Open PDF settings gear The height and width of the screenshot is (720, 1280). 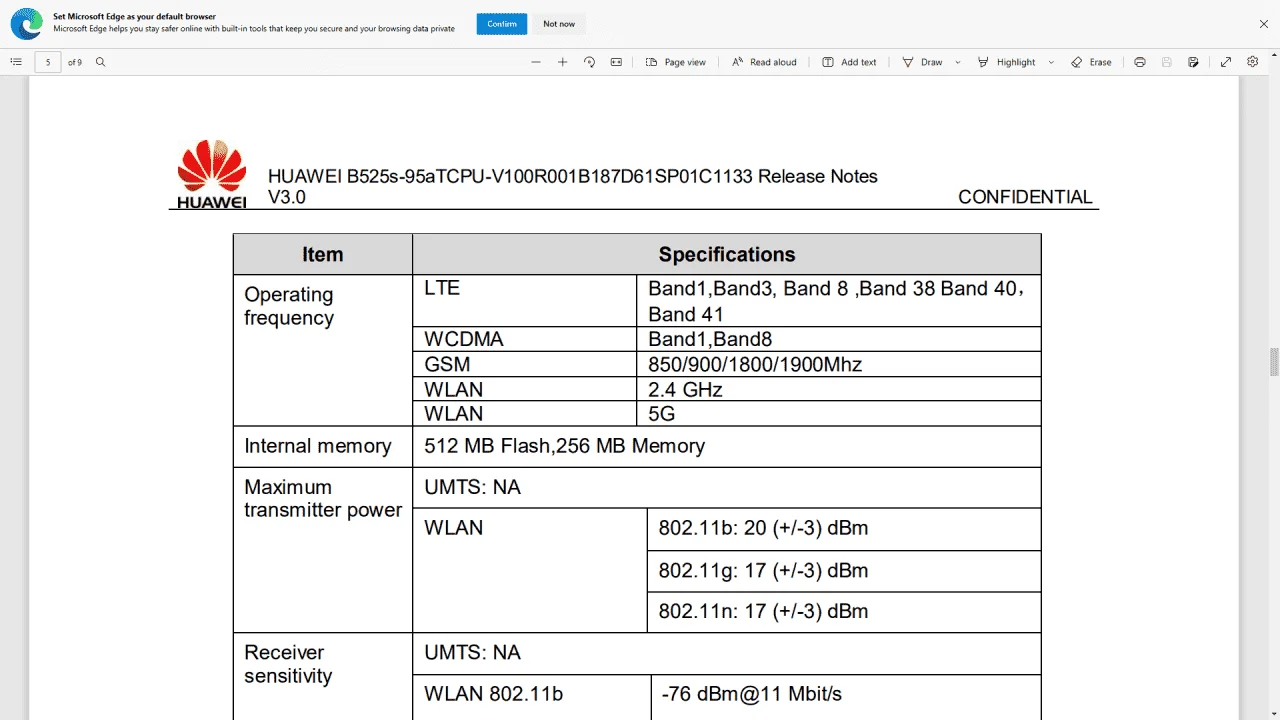(1253, 62)
